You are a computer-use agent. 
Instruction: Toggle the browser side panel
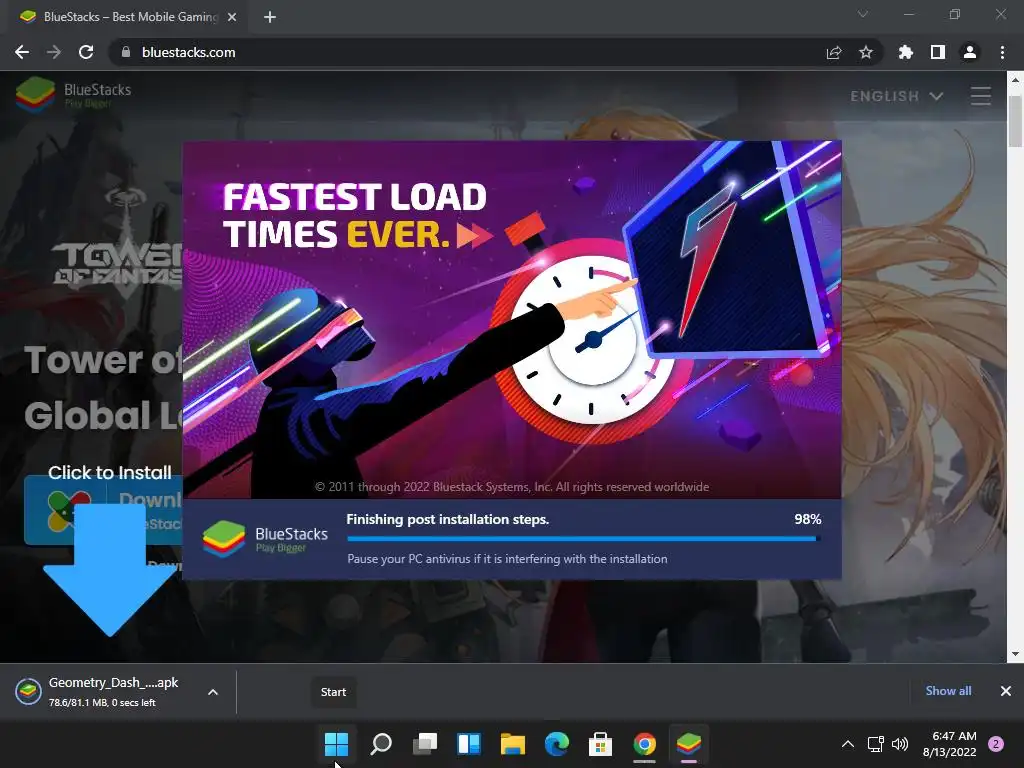pos(938,52)
